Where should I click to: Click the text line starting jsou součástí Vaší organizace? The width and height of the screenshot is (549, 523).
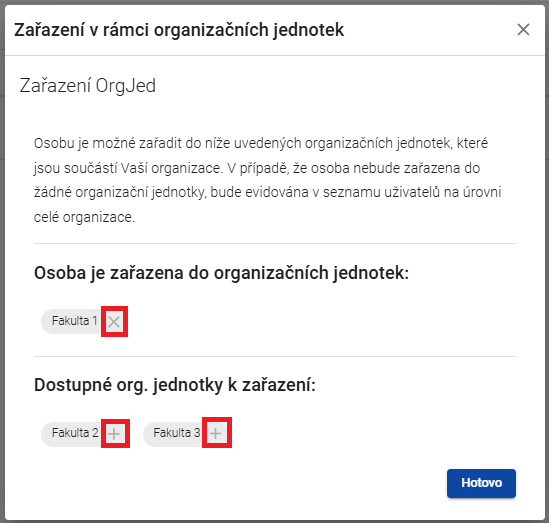click(257, 168)
